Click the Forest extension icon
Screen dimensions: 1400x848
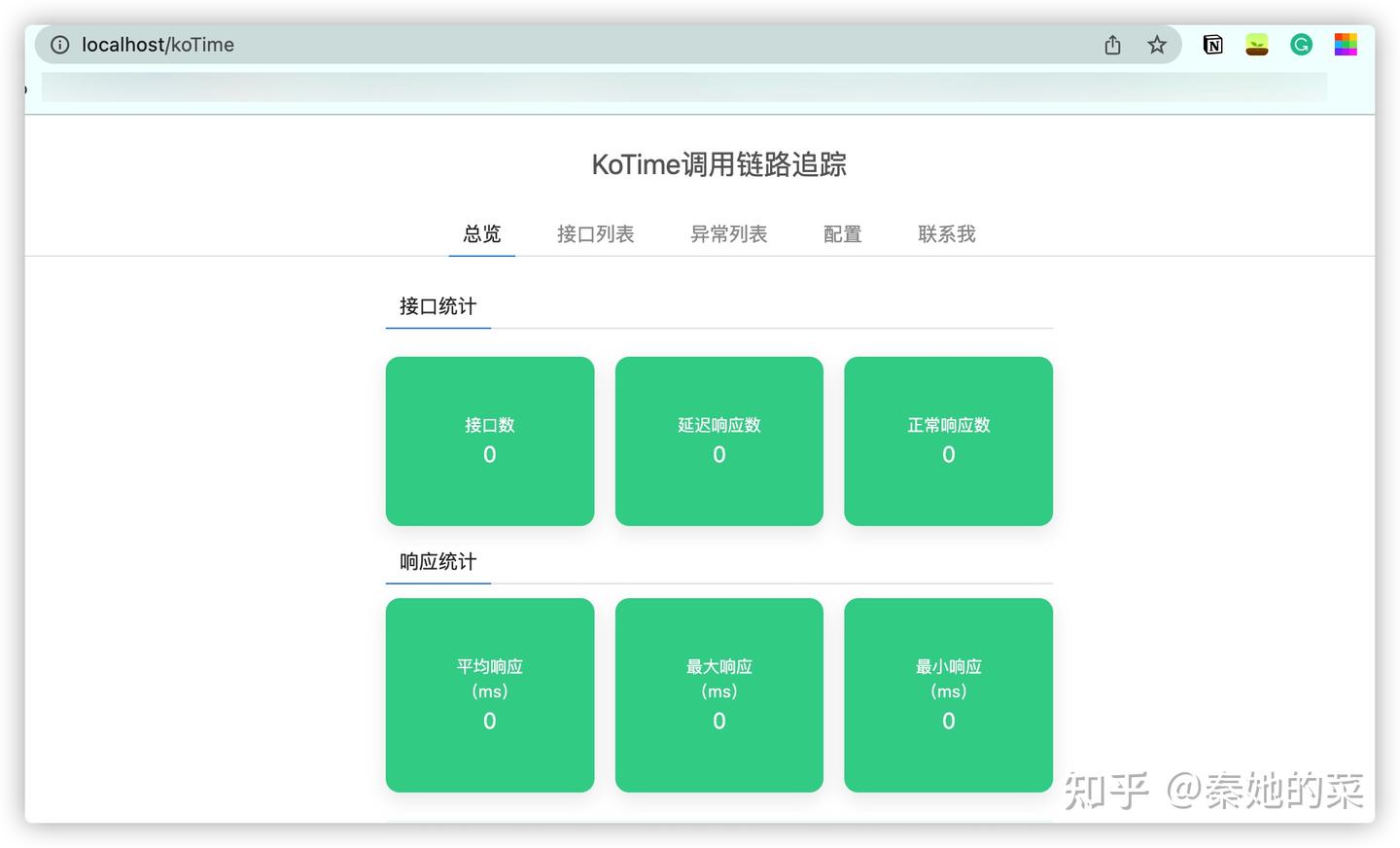point(1257,44)
